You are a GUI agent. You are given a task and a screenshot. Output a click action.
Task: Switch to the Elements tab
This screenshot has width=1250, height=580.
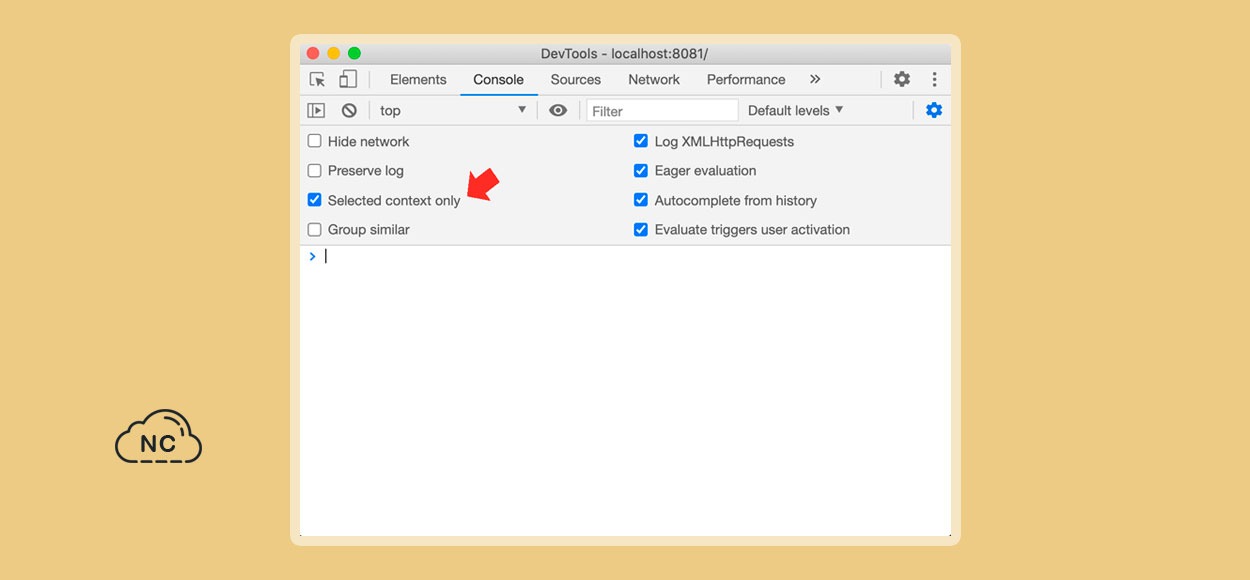(x=418, y=80)
